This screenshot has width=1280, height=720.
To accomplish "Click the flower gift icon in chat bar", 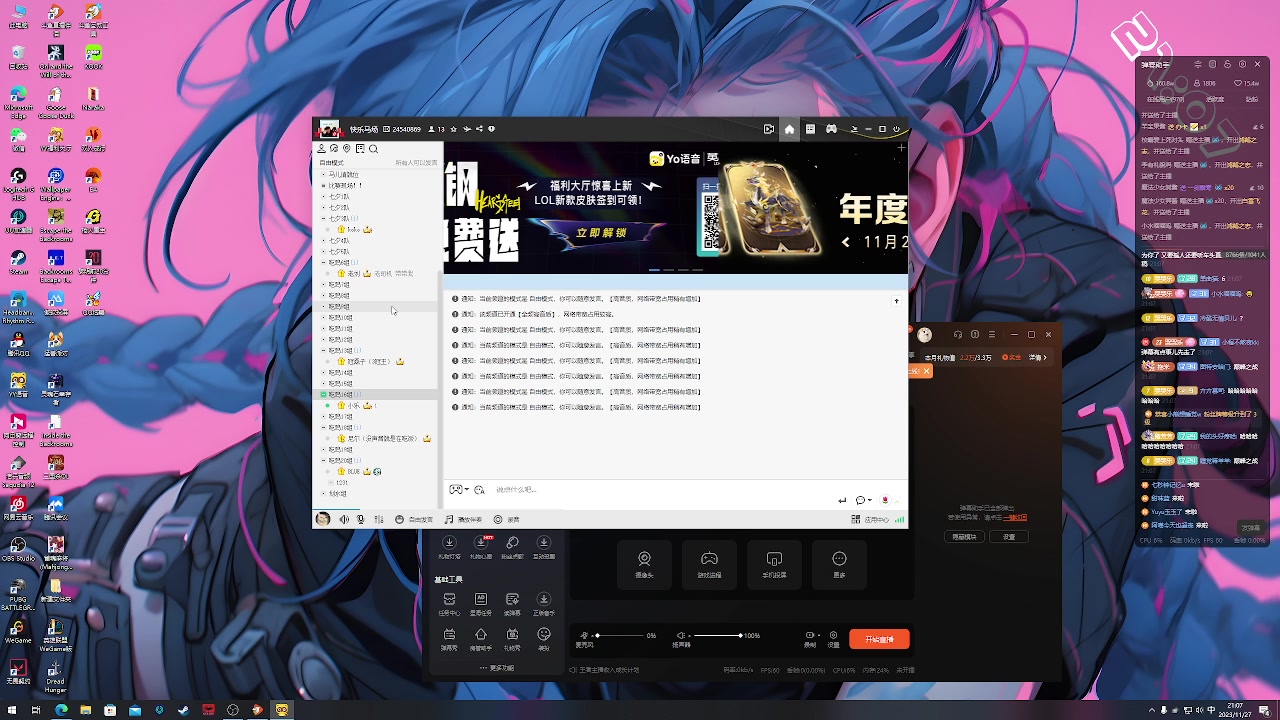I will [885, 500].
